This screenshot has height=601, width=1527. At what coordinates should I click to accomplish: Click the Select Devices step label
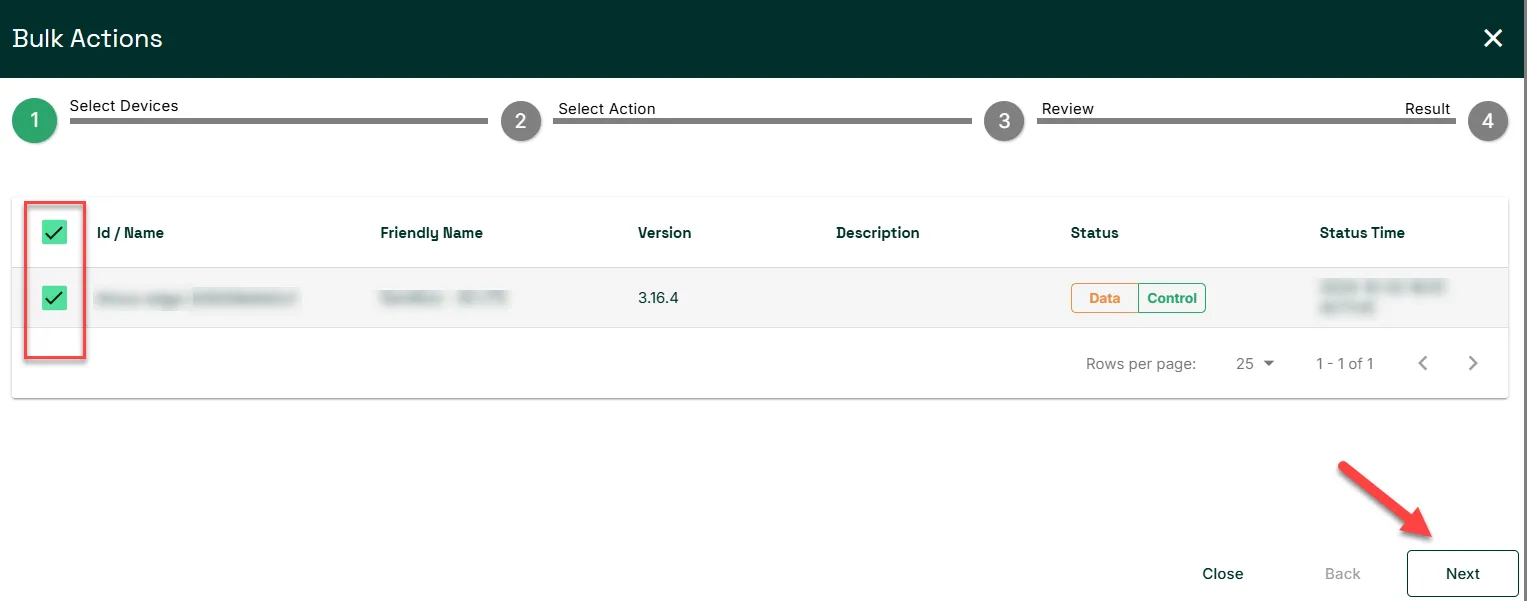tap(124, 106)
